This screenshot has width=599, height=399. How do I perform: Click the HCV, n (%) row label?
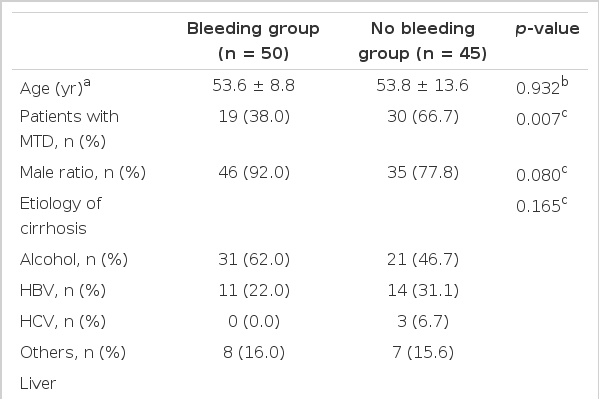63,321
